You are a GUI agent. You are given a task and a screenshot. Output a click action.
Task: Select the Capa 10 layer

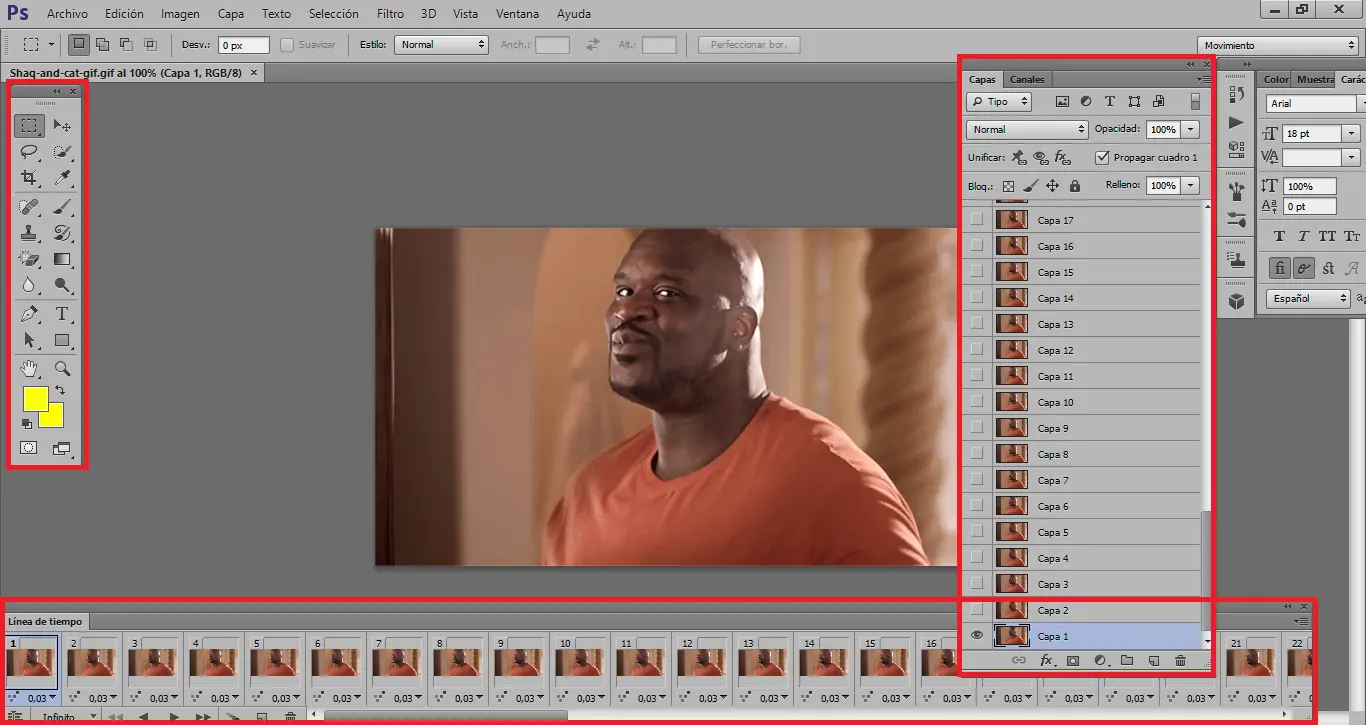pos(1055,402)
